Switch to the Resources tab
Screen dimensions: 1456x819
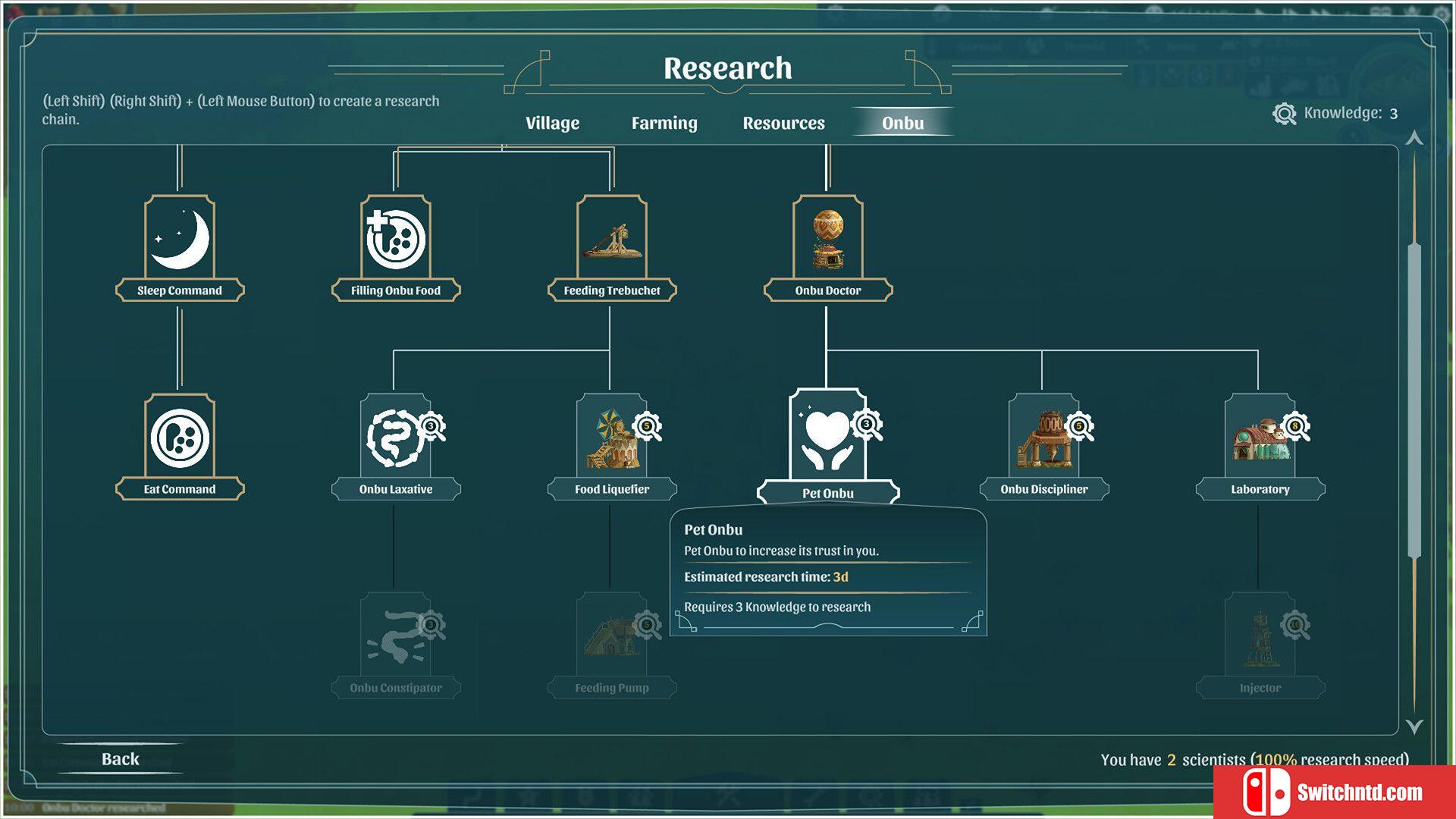pyautogui.click(x=783, y=123)
